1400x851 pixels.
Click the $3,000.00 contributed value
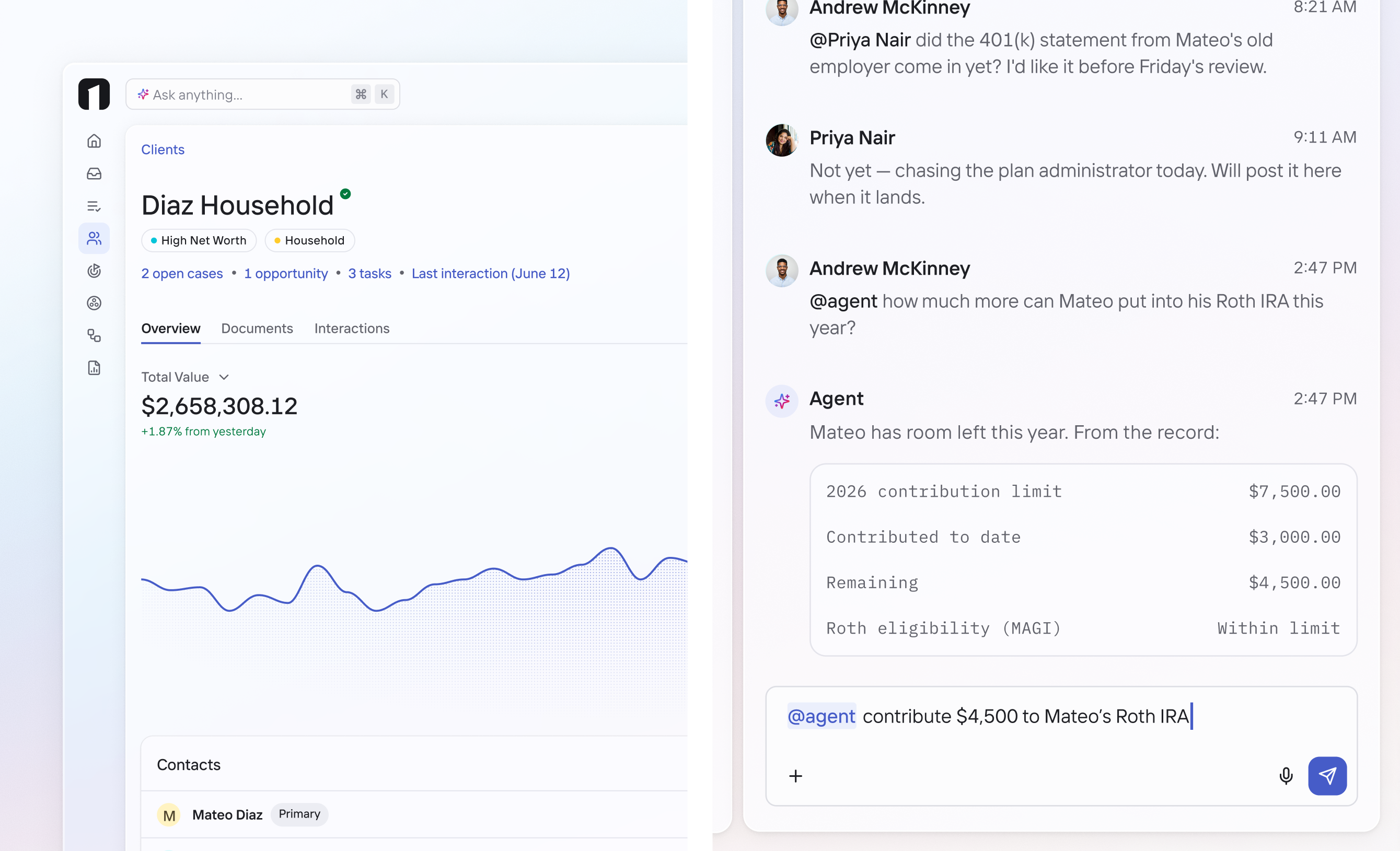pos(1294,537)
